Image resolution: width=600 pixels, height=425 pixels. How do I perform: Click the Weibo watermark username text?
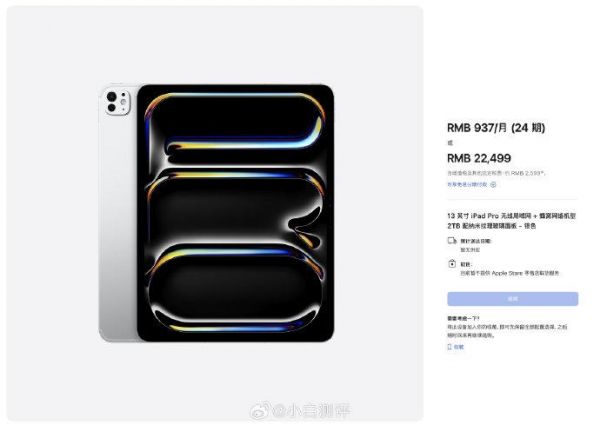(311, 411)
